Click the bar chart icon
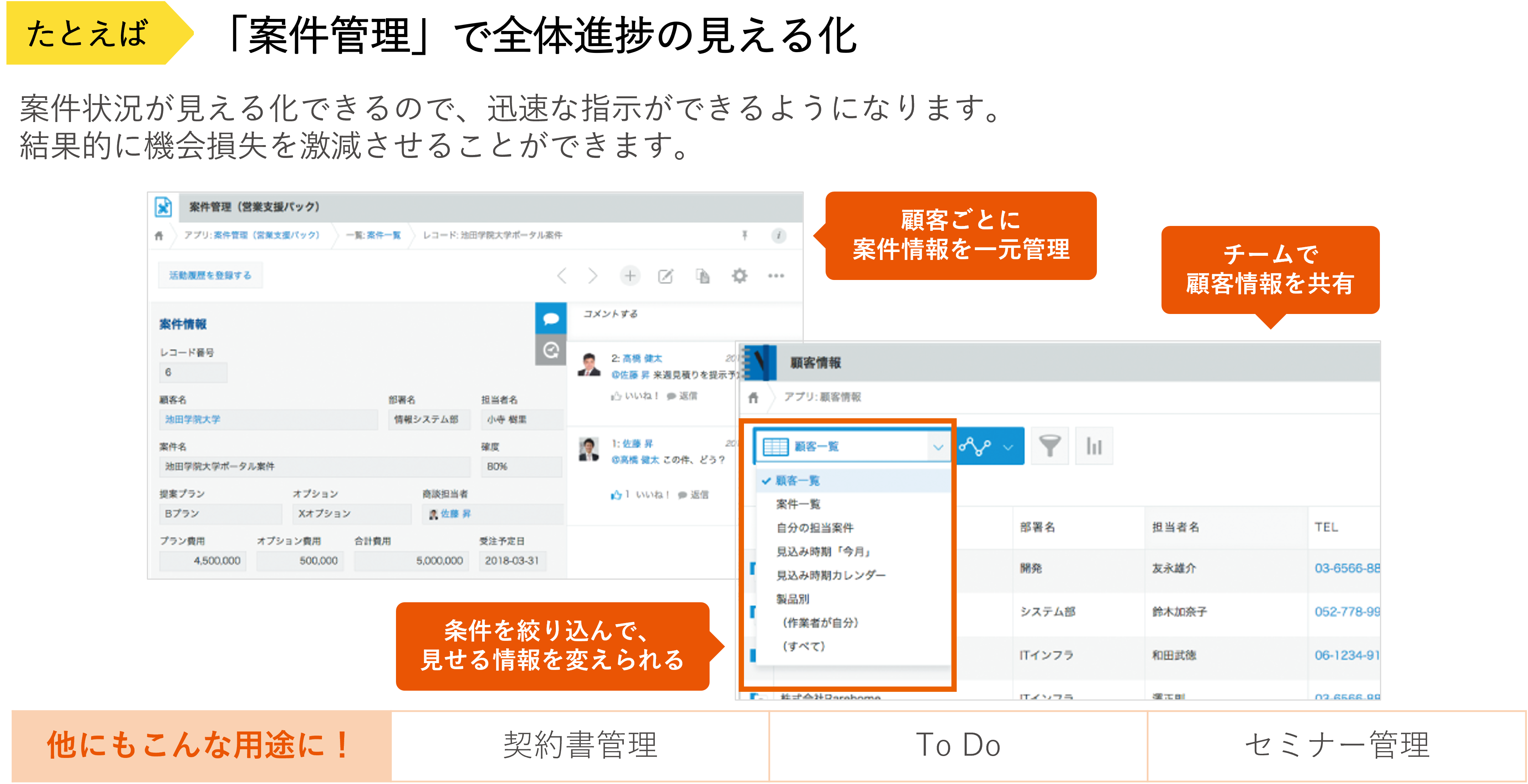 click(x=1094, y=446)
